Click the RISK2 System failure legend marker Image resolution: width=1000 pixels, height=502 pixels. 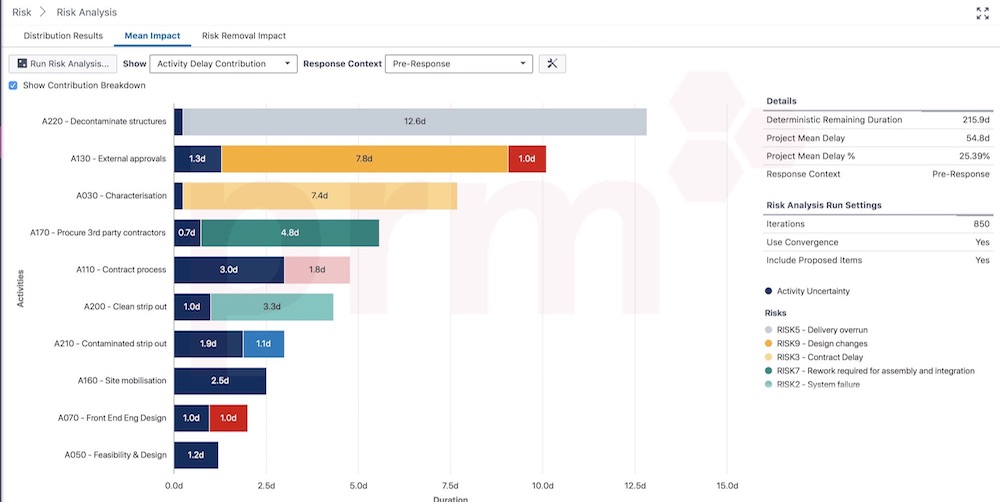click(x=768, y=384)
